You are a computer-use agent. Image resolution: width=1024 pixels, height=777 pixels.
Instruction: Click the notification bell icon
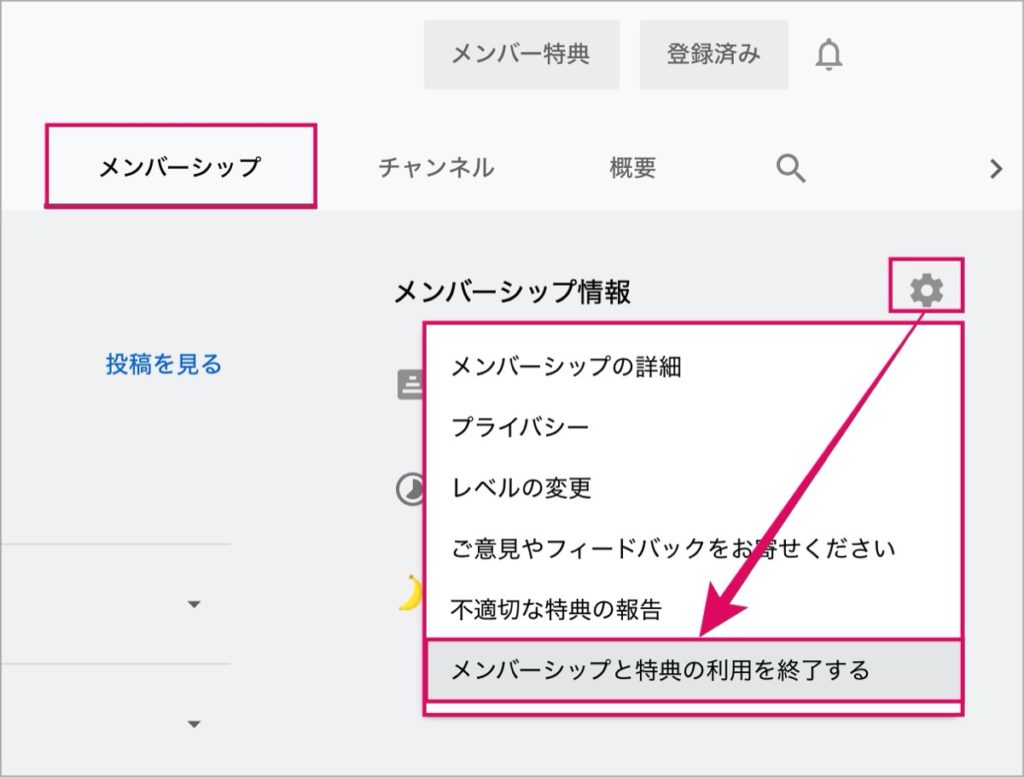[x=828, y=55]
